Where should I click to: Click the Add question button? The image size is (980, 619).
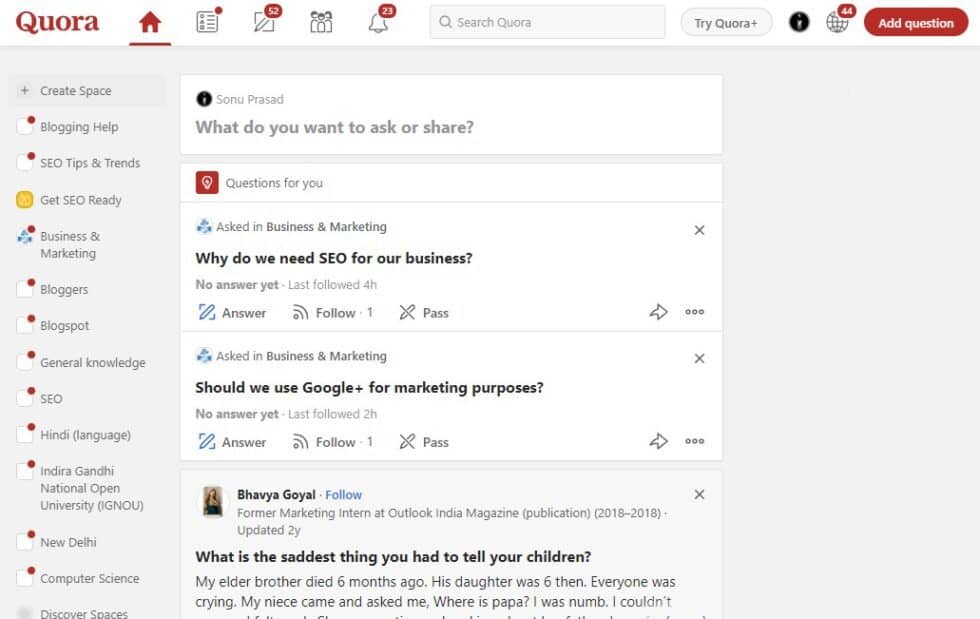pyautogui.click(x=916, y=23)
